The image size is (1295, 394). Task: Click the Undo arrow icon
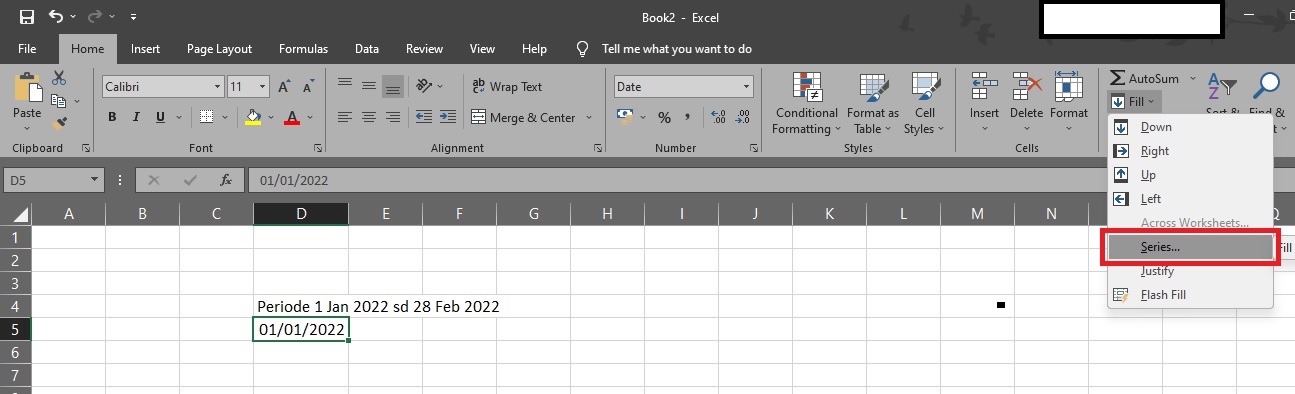[56, 17]
